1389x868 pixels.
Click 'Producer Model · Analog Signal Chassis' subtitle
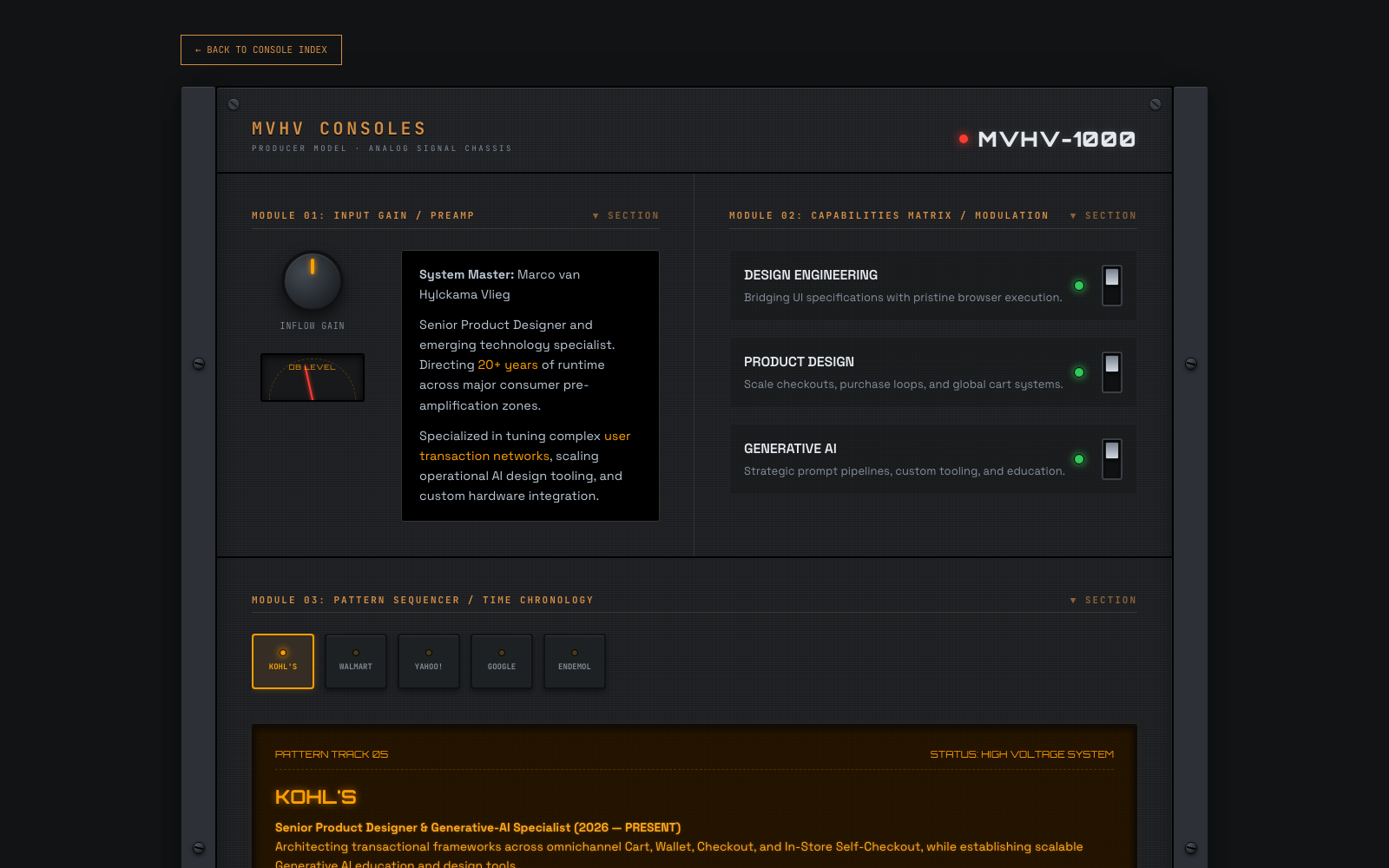382,148
